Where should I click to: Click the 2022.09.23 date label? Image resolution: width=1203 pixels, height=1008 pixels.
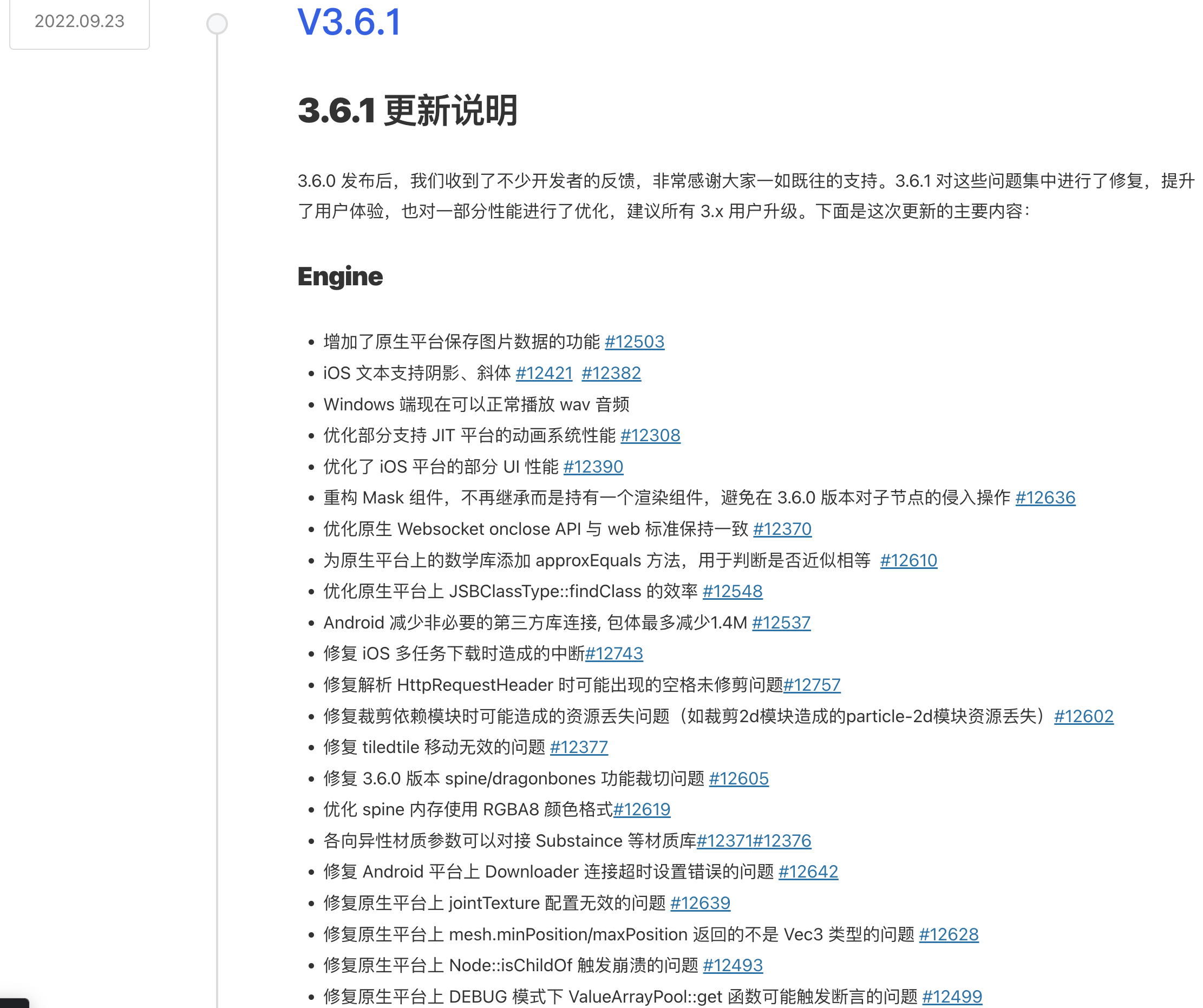[79, 21]
